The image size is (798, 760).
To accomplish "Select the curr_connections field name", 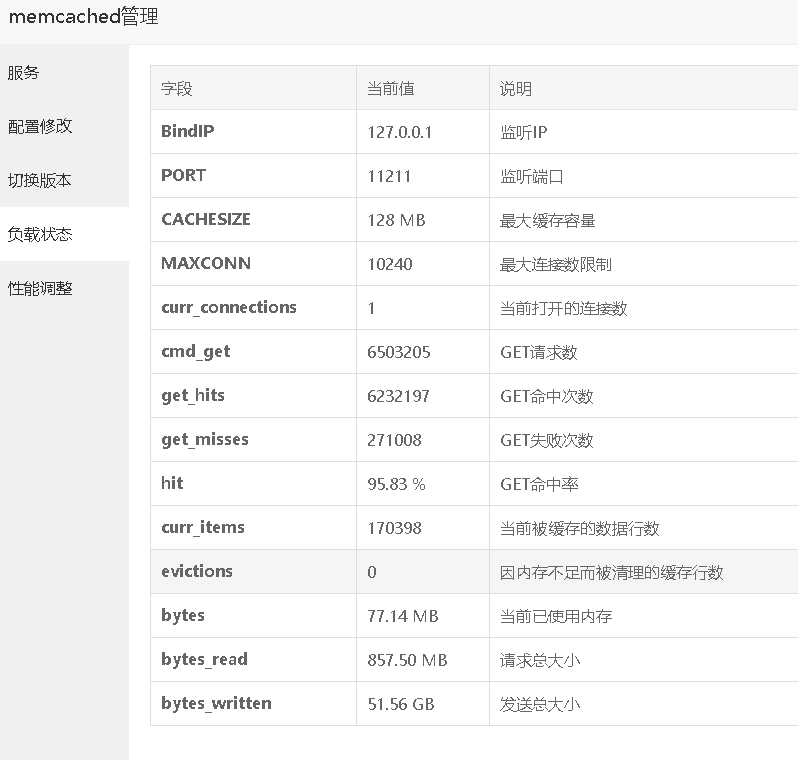I will click(x=229, y=307).
